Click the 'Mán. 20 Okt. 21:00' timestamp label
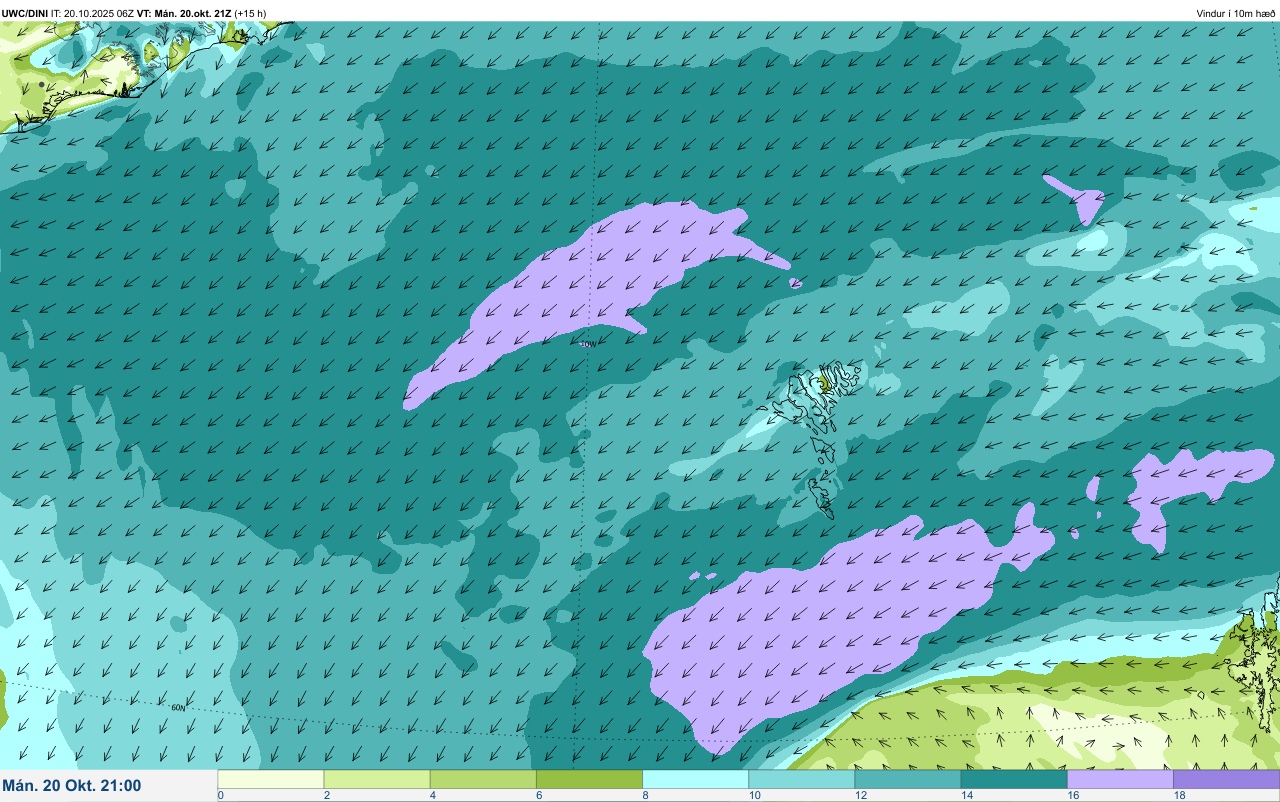 [x=72, y=786]
